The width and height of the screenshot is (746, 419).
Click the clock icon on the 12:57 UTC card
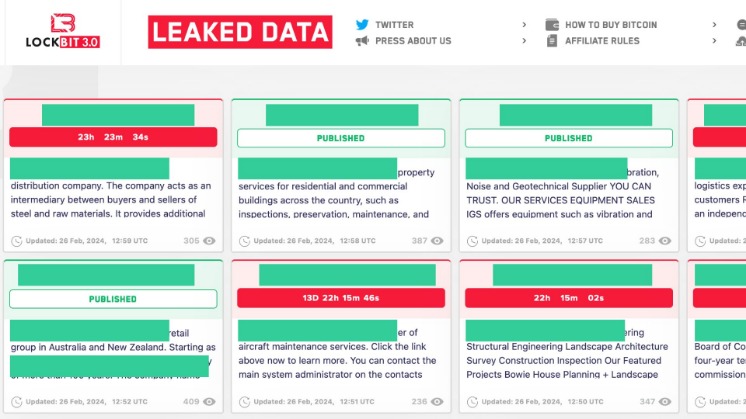coord(473,241)
